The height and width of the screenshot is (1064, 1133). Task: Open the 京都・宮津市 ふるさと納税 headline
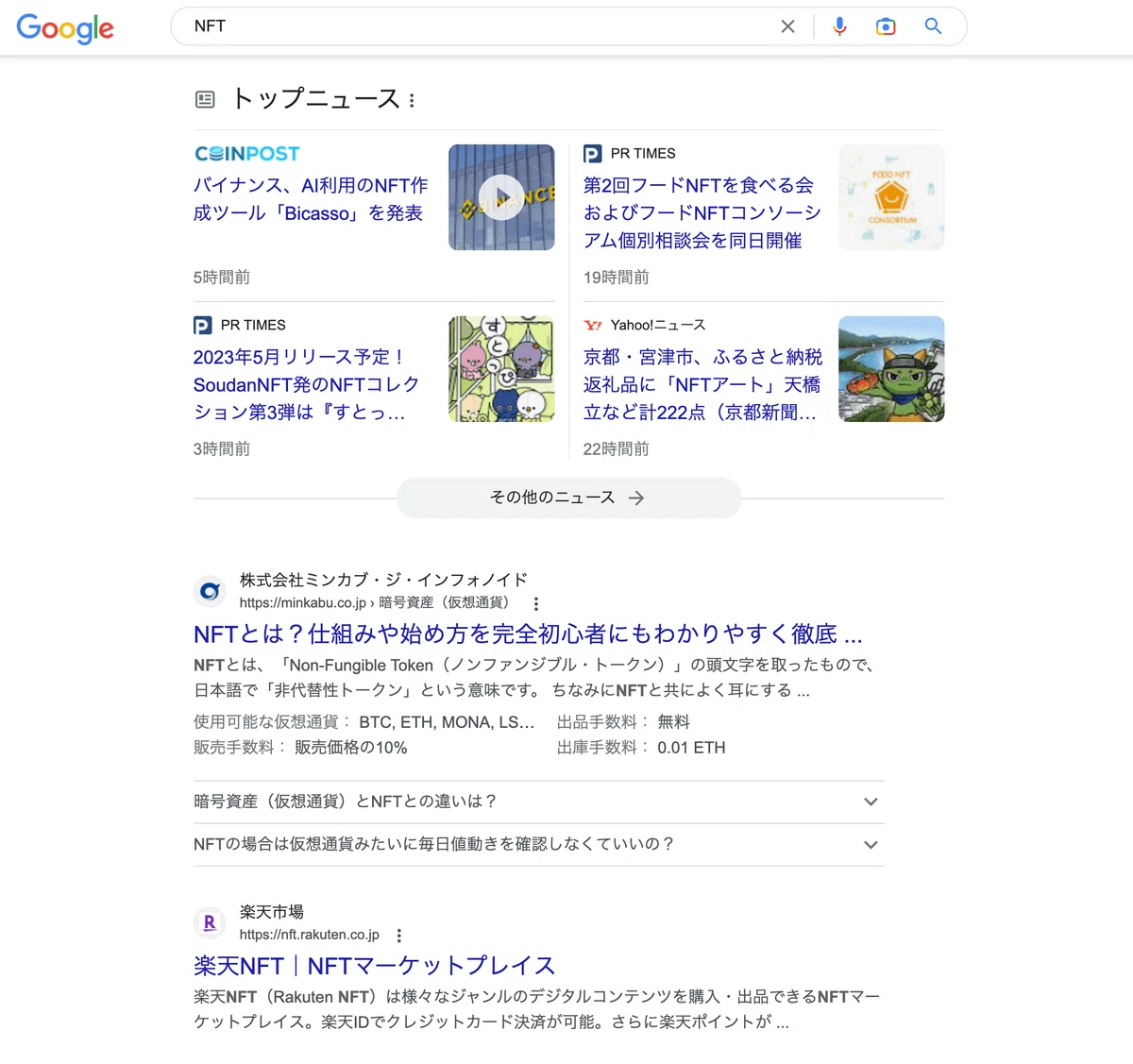702,384
